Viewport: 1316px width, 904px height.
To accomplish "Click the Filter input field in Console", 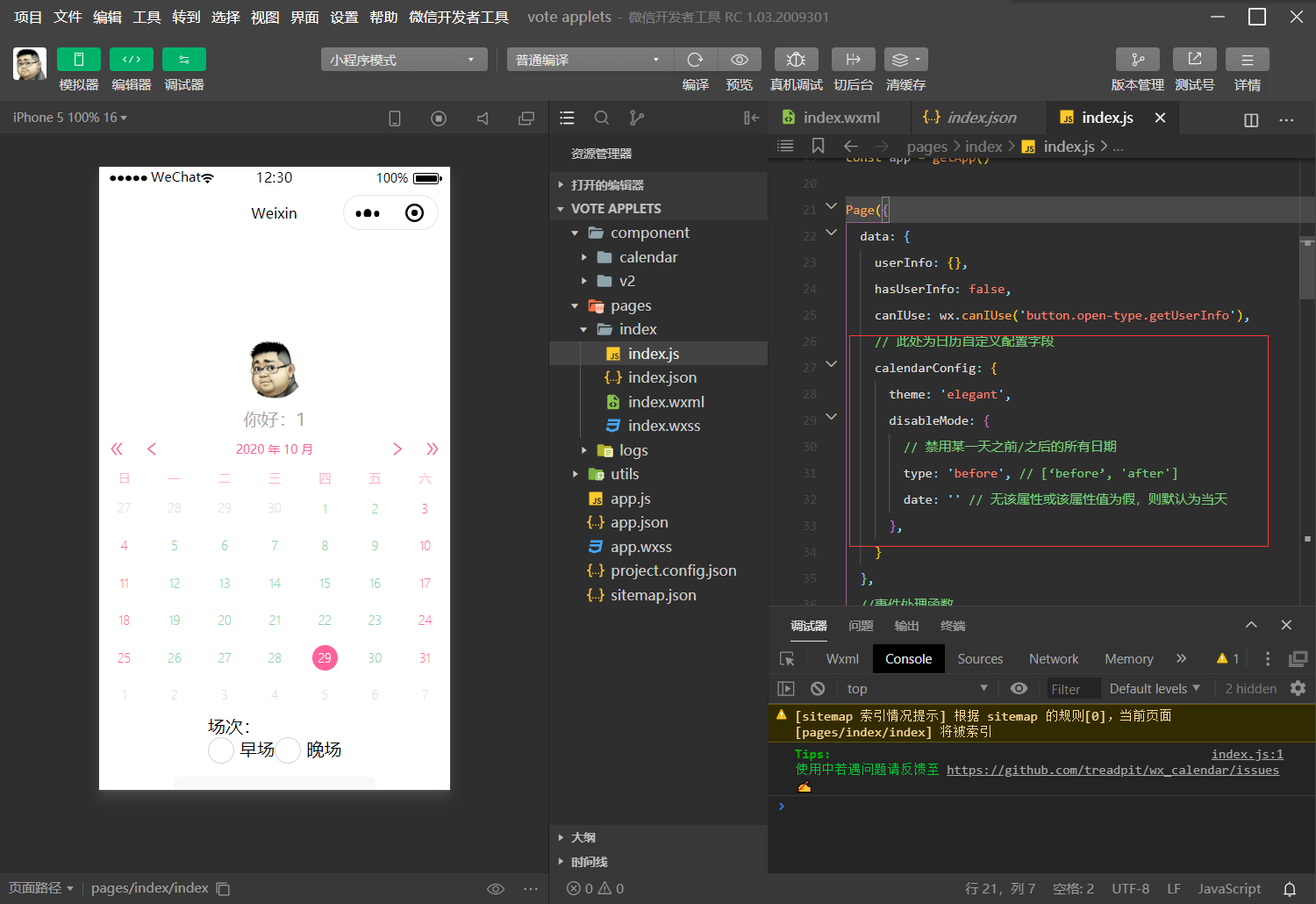I will click(x=1072, y=688).
